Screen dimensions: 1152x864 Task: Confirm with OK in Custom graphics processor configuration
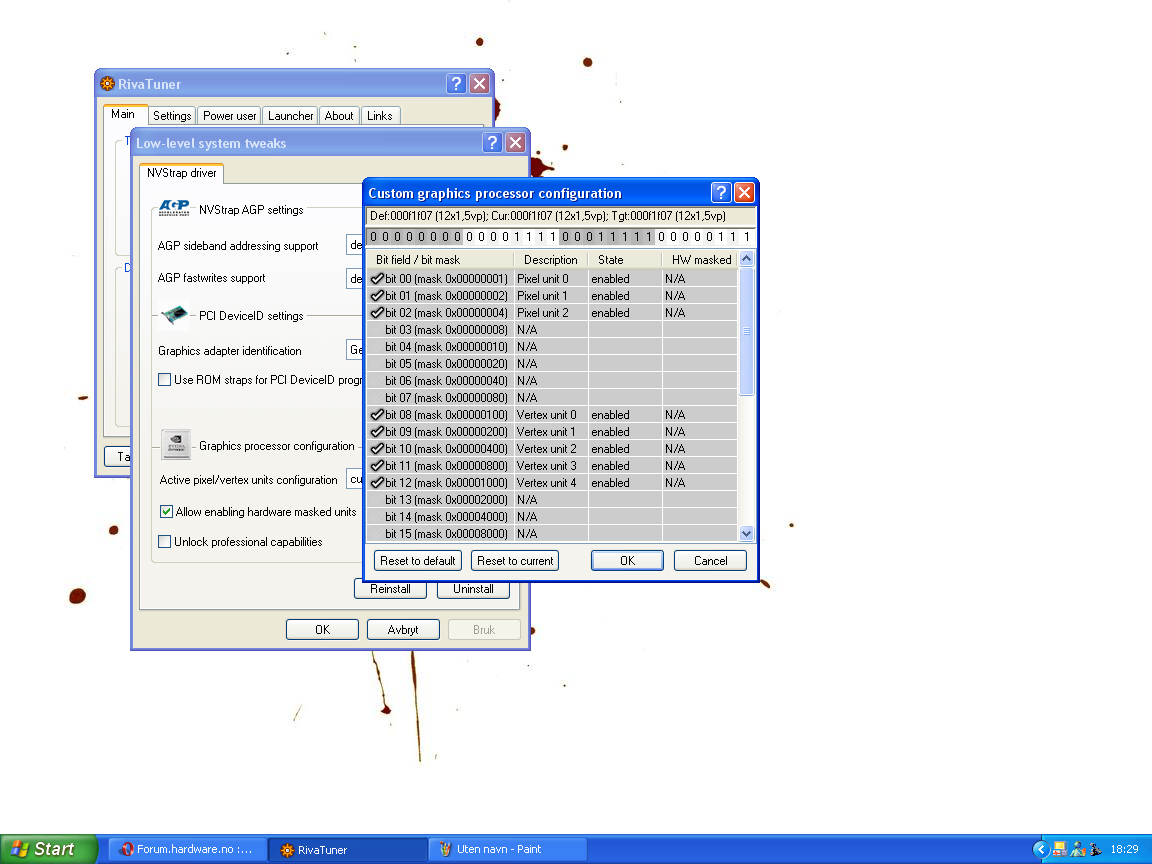pos(627,561)
